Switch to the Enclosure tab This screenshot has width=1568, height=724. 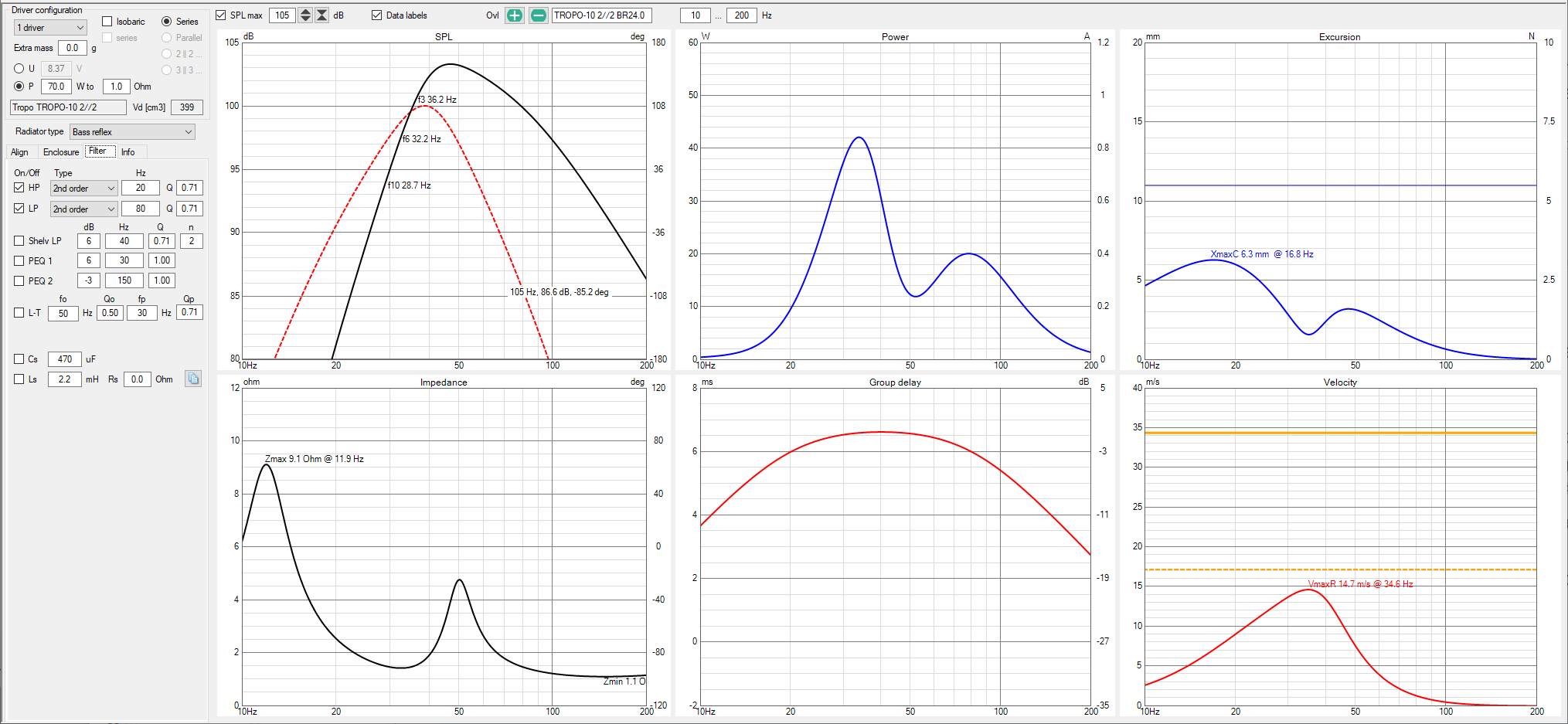click(61, 152)
